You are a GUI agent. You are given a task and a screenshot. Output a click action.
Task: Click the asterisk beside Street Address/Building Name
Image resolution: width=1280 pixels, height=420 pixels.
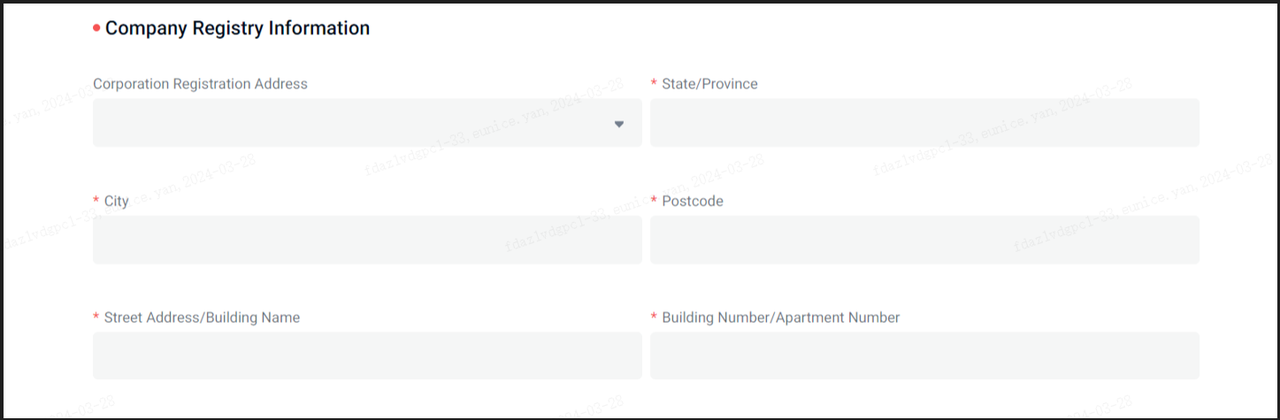point(96,318)
